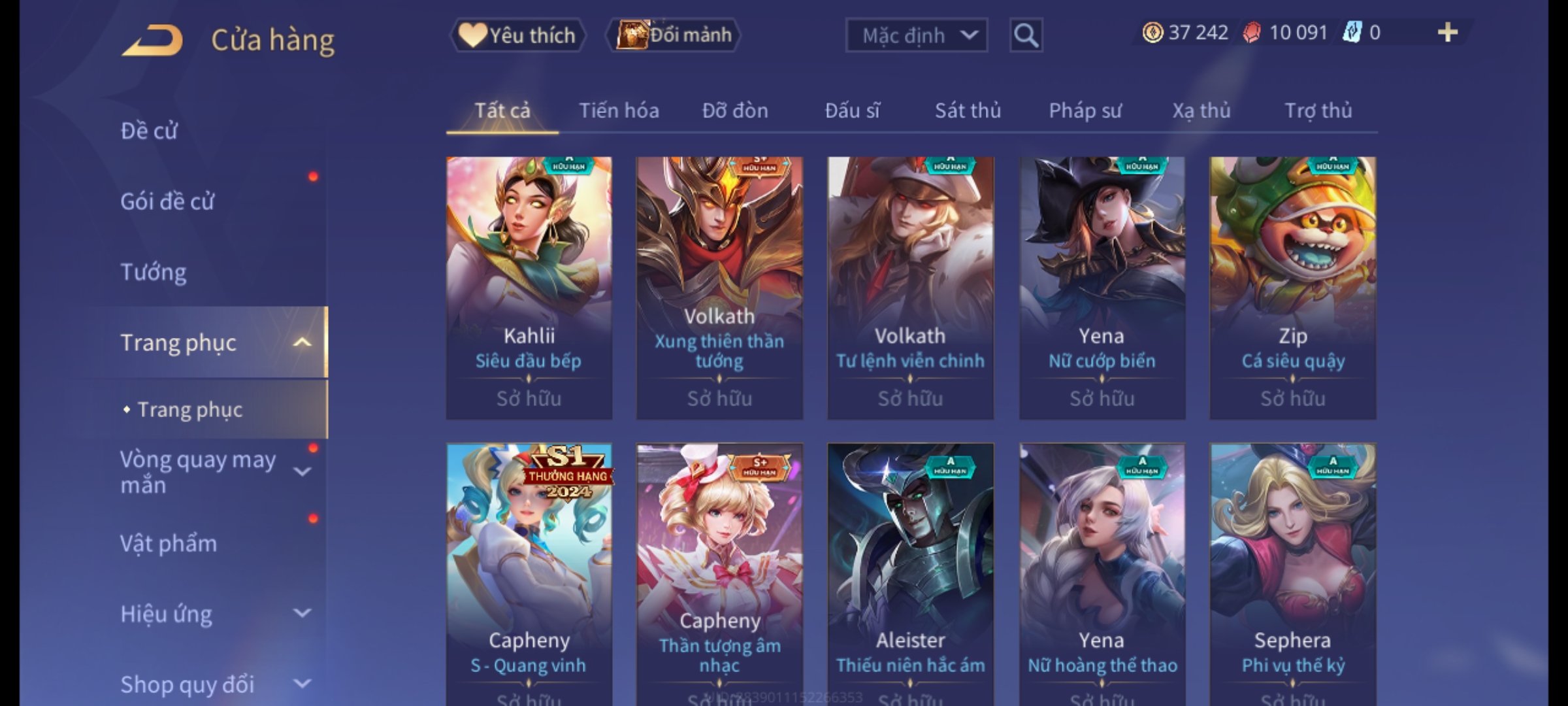Expand the Hiệu ứng sidebar section
This screenshot has height=706, width=1568.
click(x=302, y=613)
